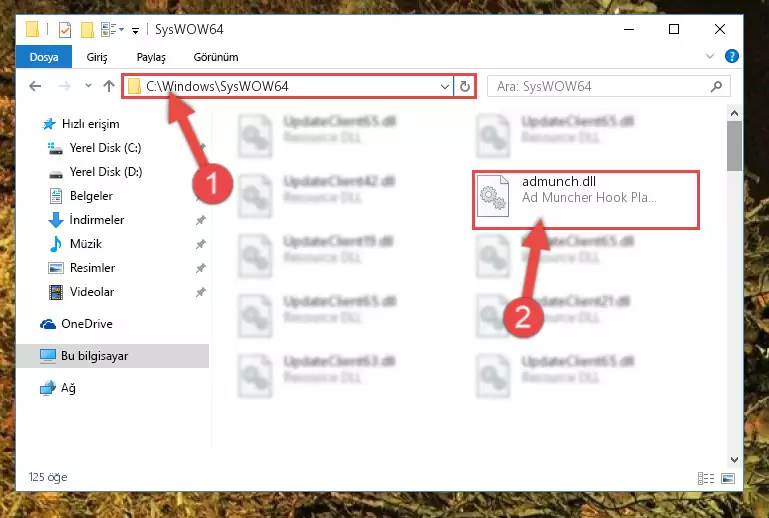The width and height of the screenshot is (769, 518).
Task: Click the pin icon beside Videolar
Action: click(200, 292)
